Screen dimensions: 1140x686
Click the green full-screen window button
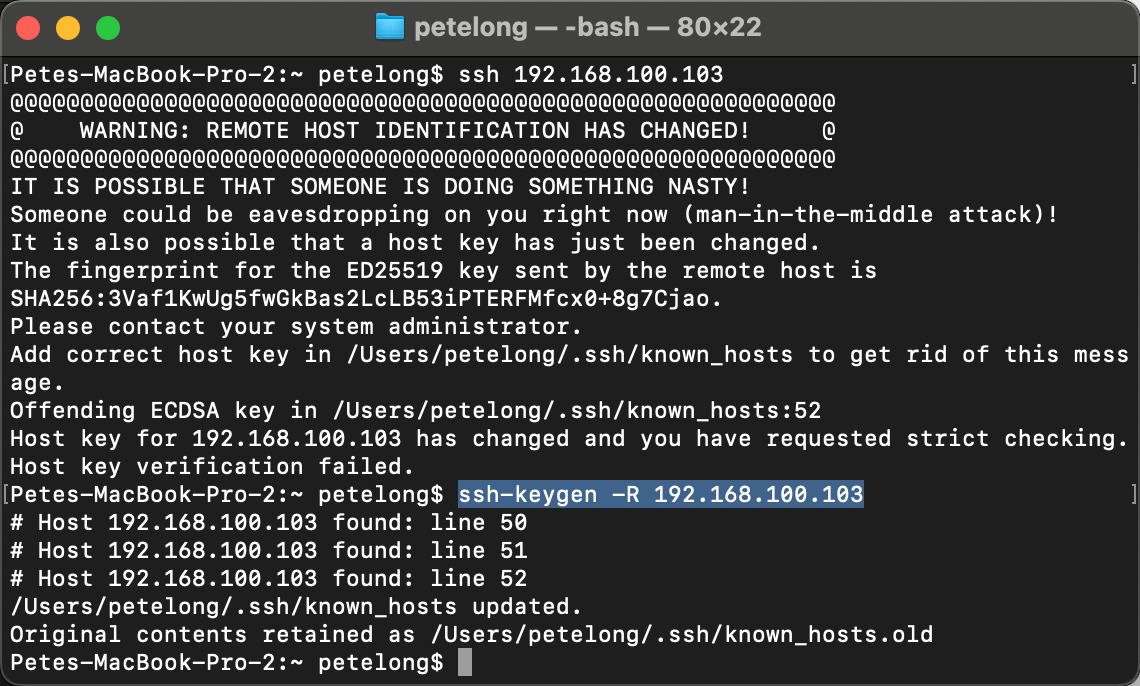pyautogui.click(x=107, y=28)
